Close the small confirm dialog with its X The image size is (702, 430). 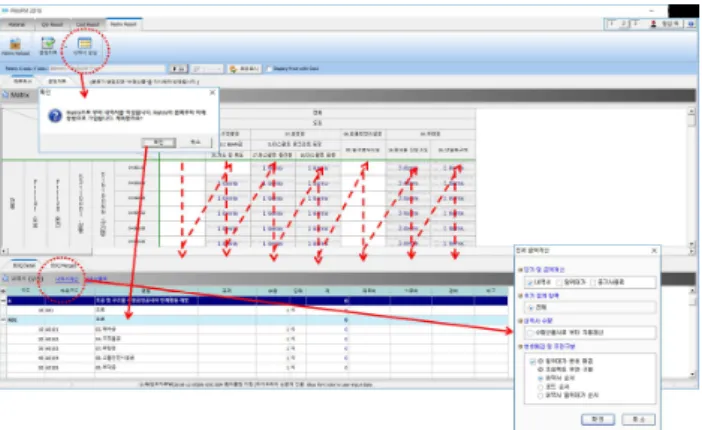coord(212,92)
